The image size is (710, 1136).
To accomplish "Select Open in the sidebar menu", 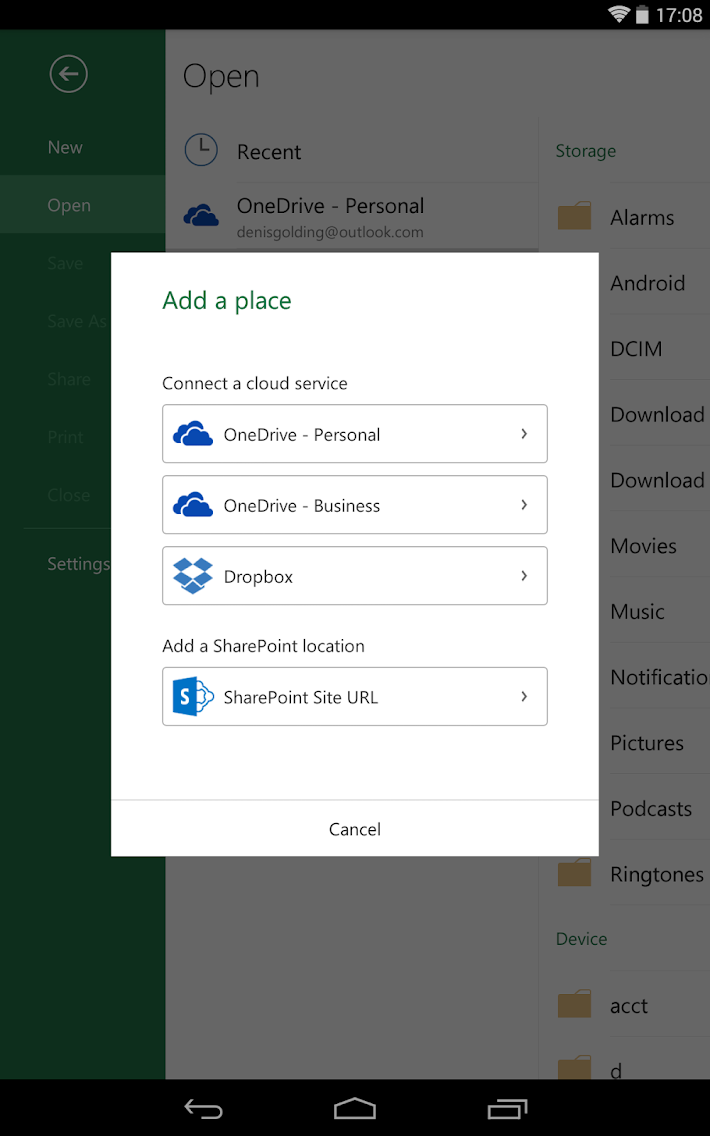I will click(69, 205).
